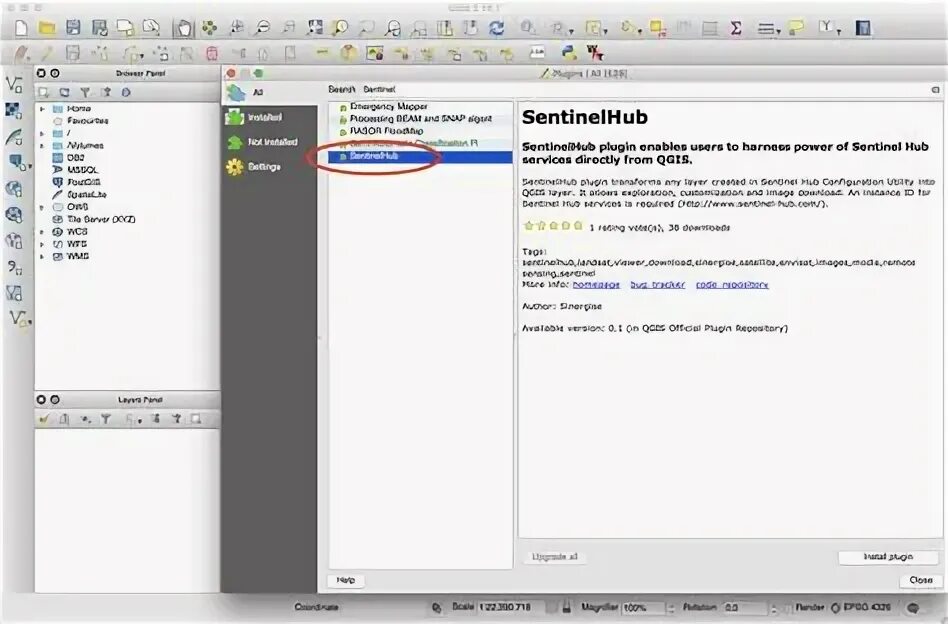Viewport: 948px width, 624px height.
Task: Click the Upgrade all button
Action: 554,557
